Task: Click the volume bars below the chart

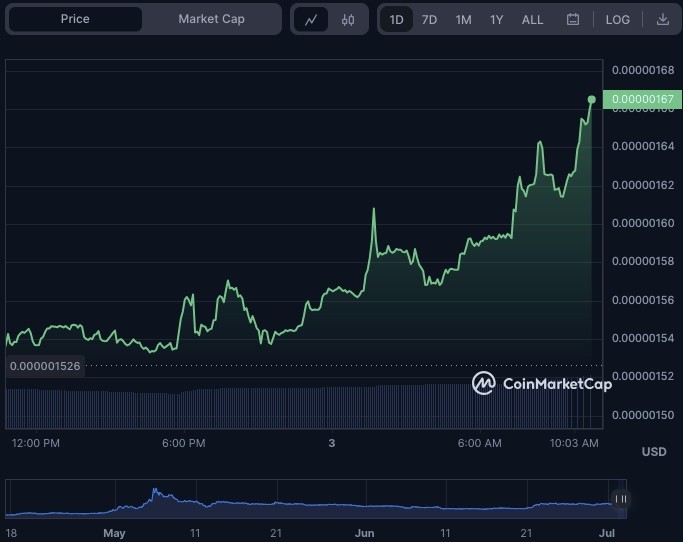Action: tap(300, 407)
